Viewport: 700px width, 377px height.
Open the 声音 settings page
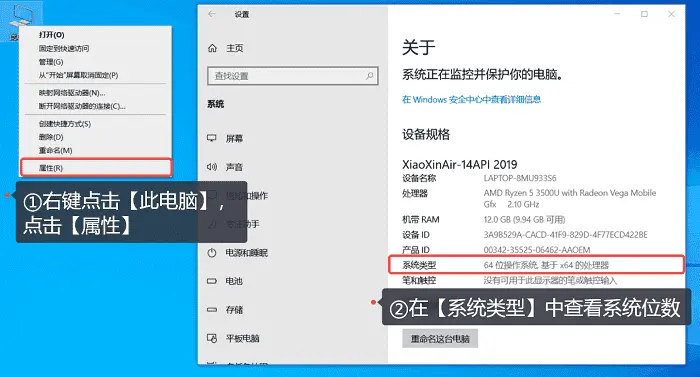coord(234,167)
